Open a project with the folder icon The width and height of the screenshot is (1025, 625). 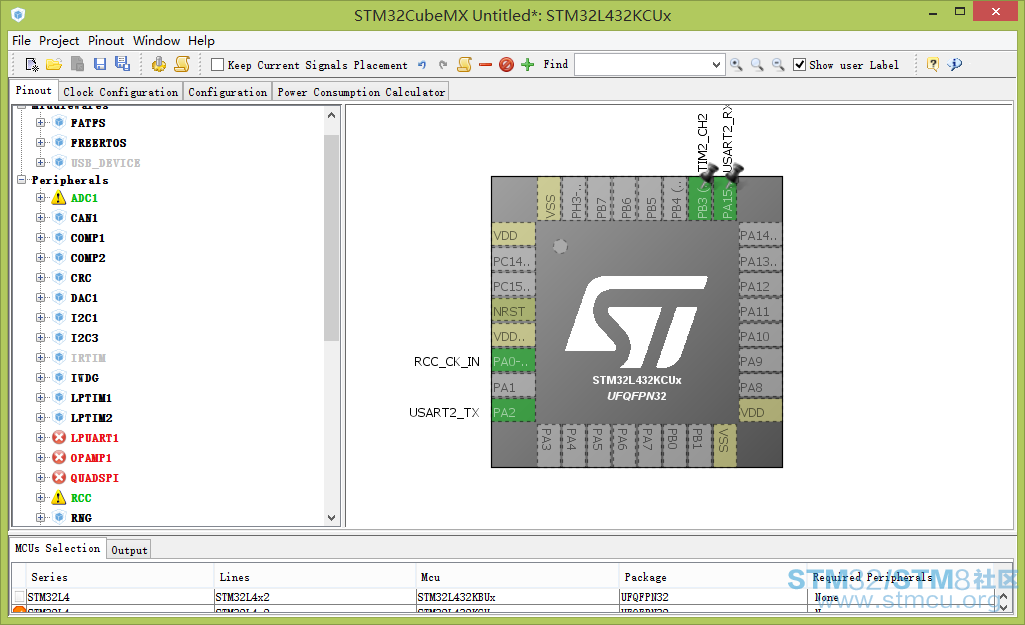point(54,64)
